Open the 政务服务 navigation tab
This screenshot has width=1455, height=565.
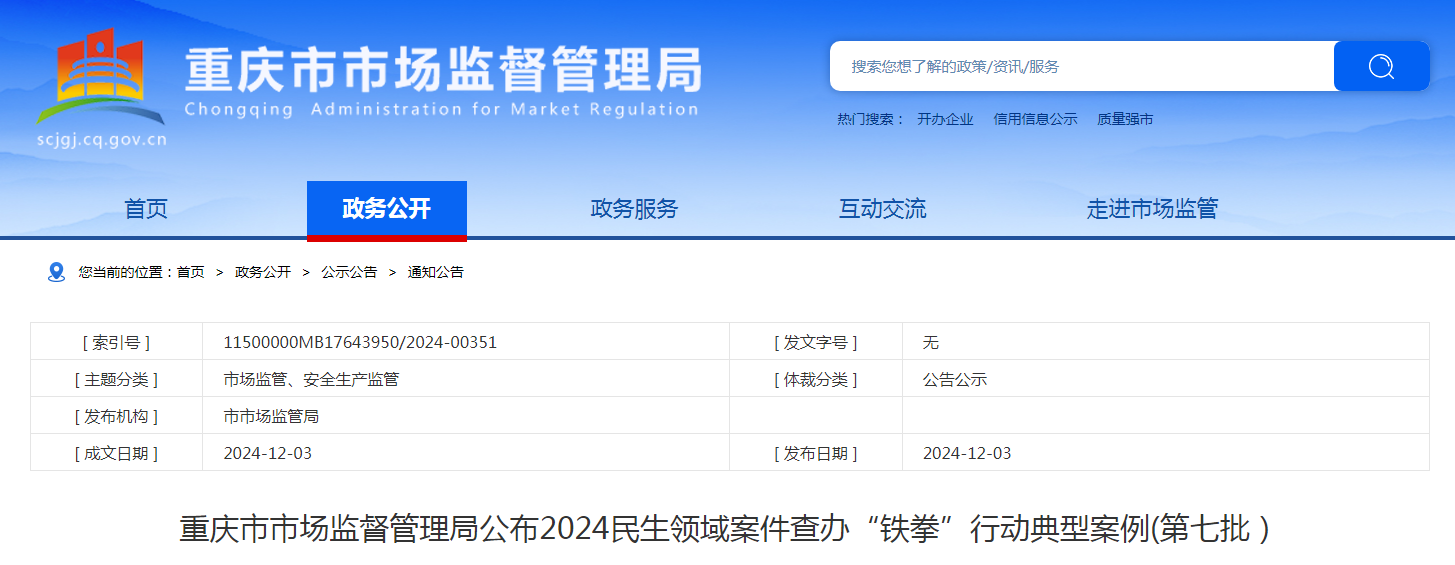(635, 209)
